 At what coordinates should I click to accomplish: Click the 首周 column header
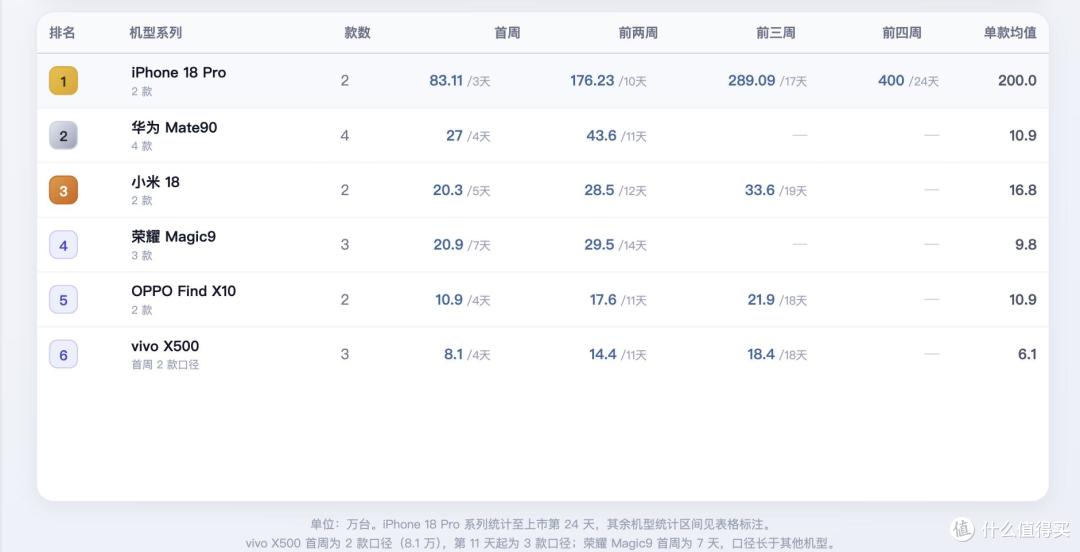point(507,32)
